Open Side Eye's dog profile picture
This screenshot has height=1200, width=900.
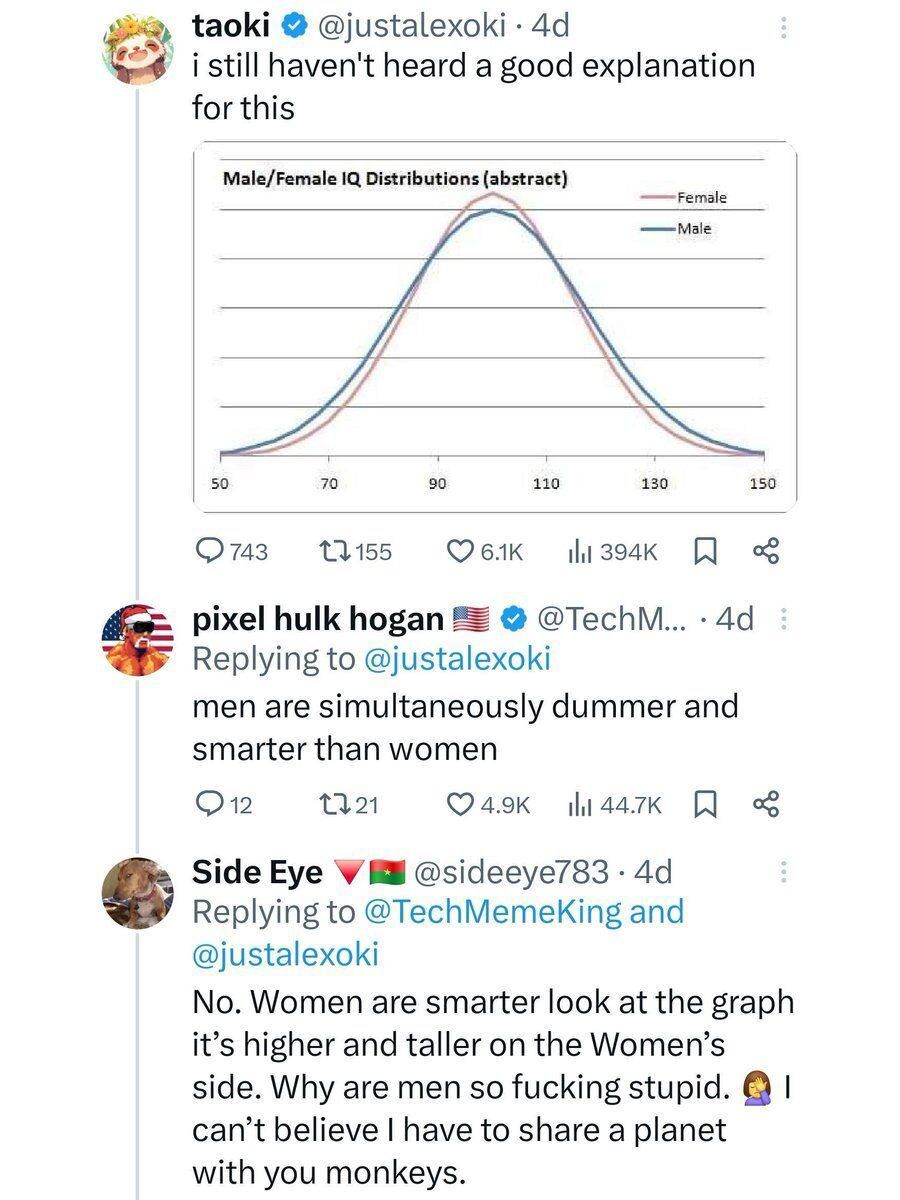(x=139, y=894)
